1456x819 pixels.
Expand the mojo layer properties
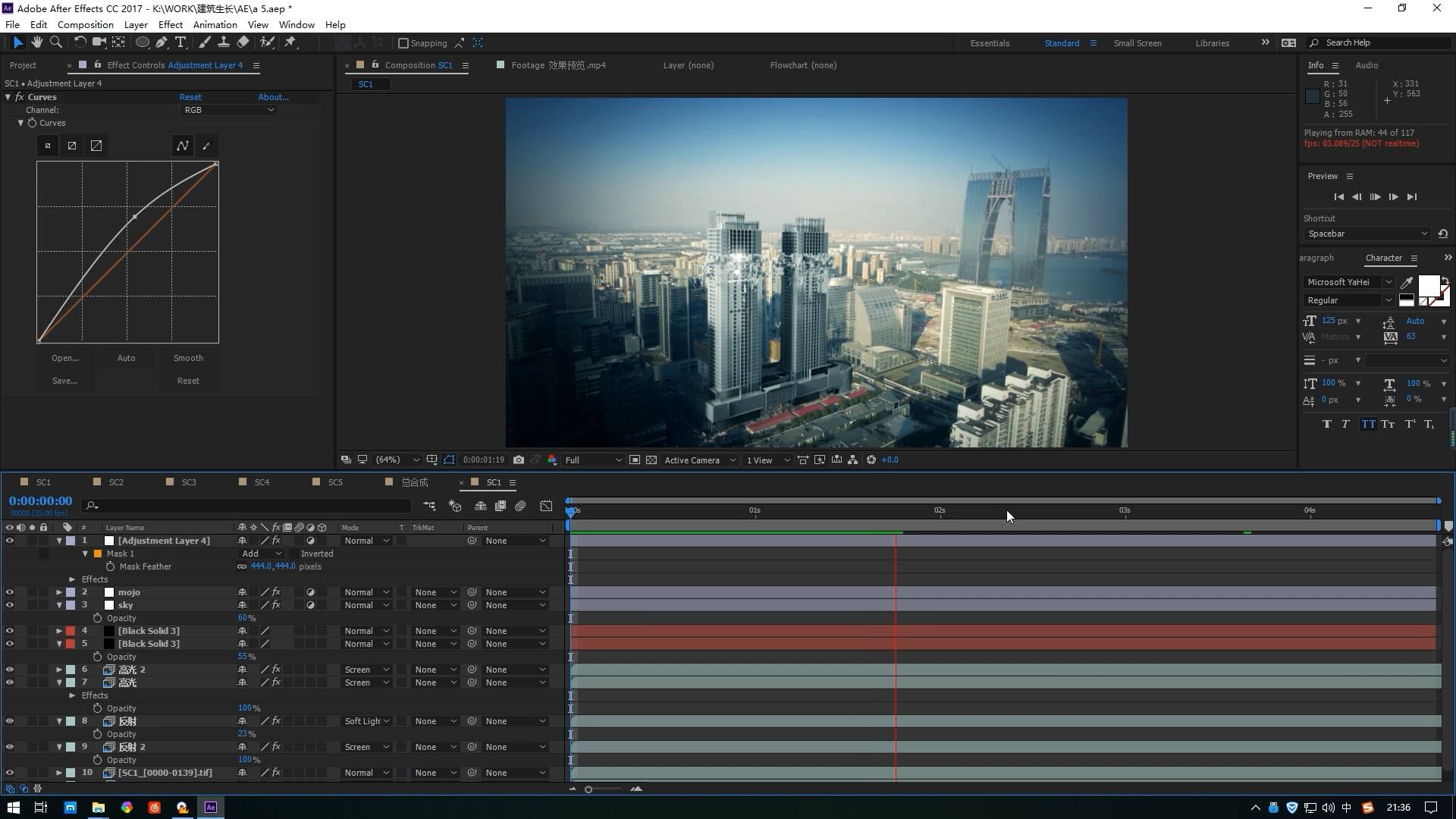click(59, 592)
